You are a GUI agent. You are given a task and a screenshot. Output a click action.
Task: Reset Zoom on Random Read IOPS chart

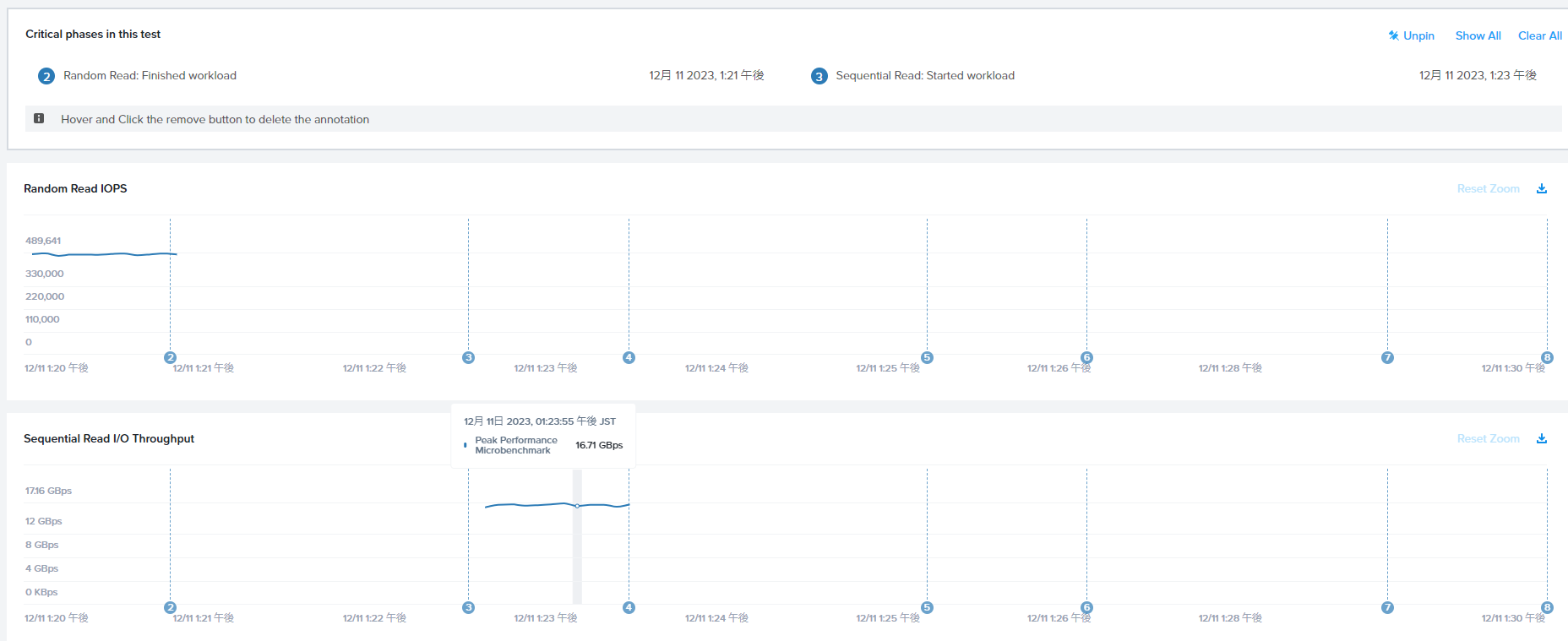coord(1488,188)
